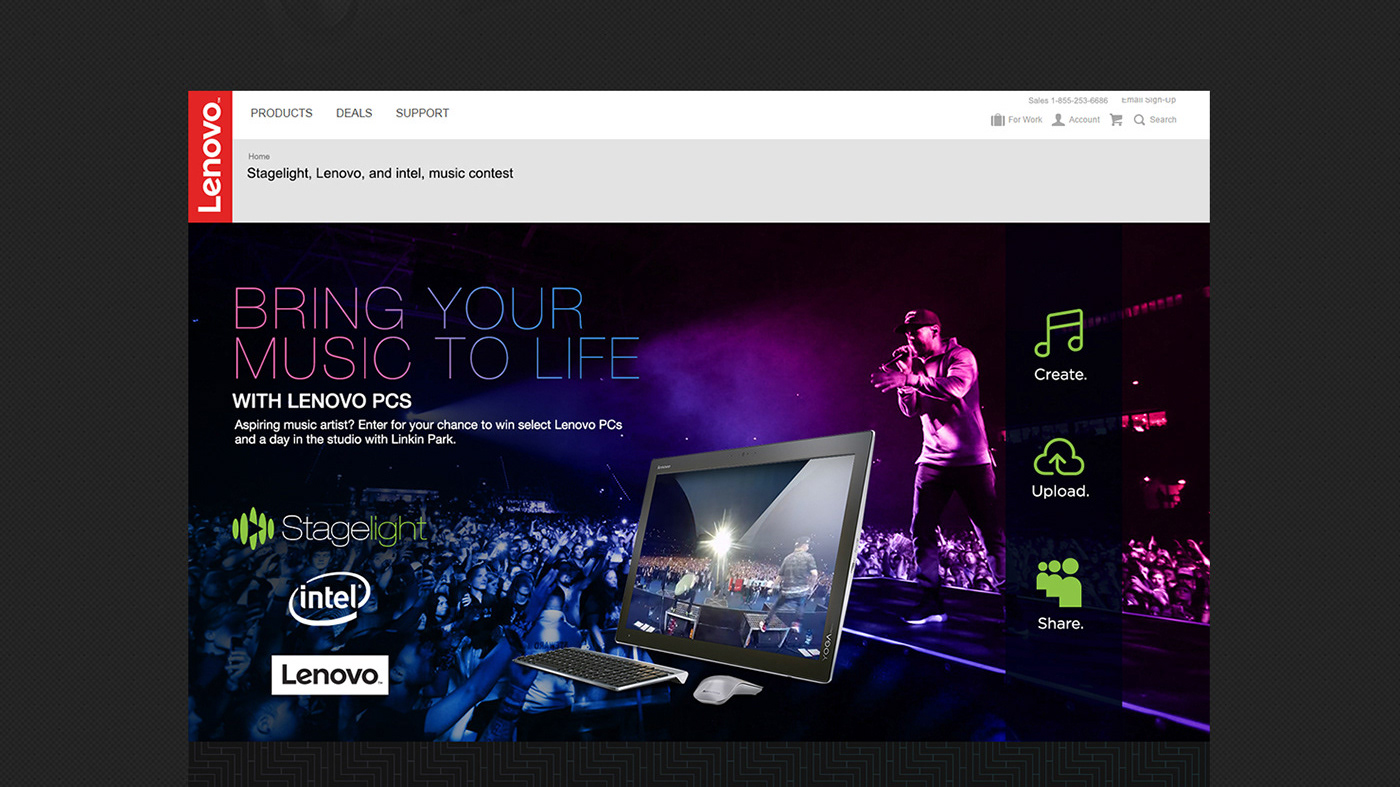Click the white Lenovo logo in banner

[330, 675]
